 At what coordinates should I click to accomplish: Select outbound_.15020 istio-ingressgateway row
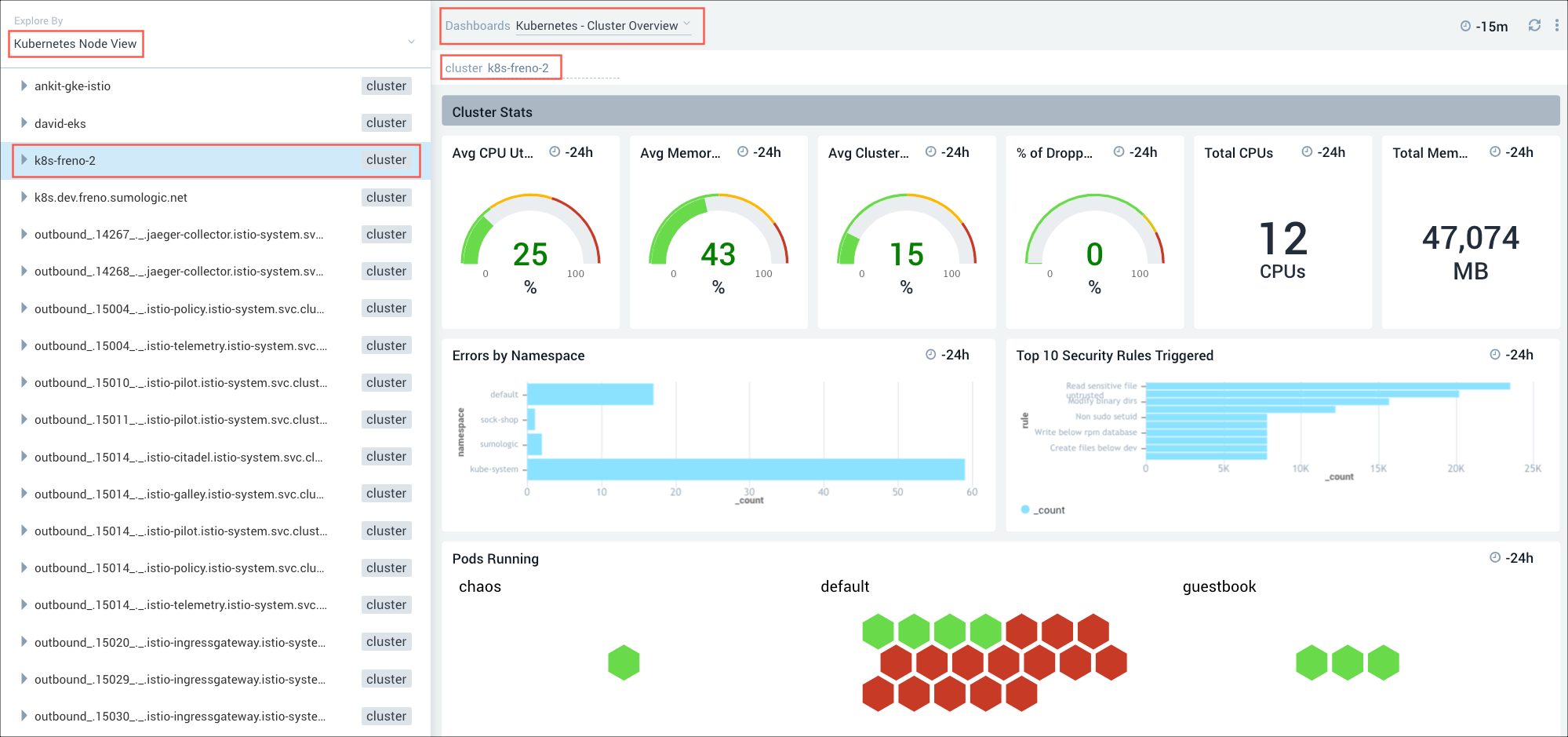[x=215, y=642]
